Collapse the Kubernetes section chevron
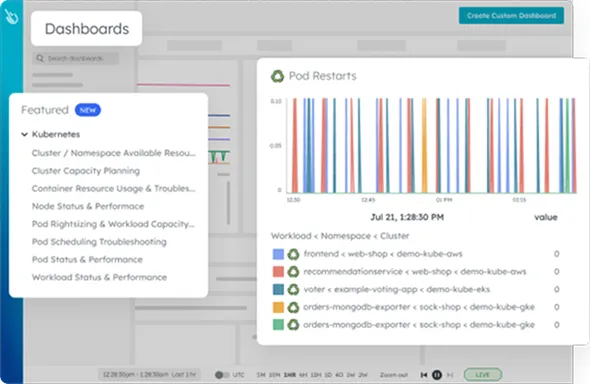This screenshot has height=384, width=590. (x=24, y=134)
